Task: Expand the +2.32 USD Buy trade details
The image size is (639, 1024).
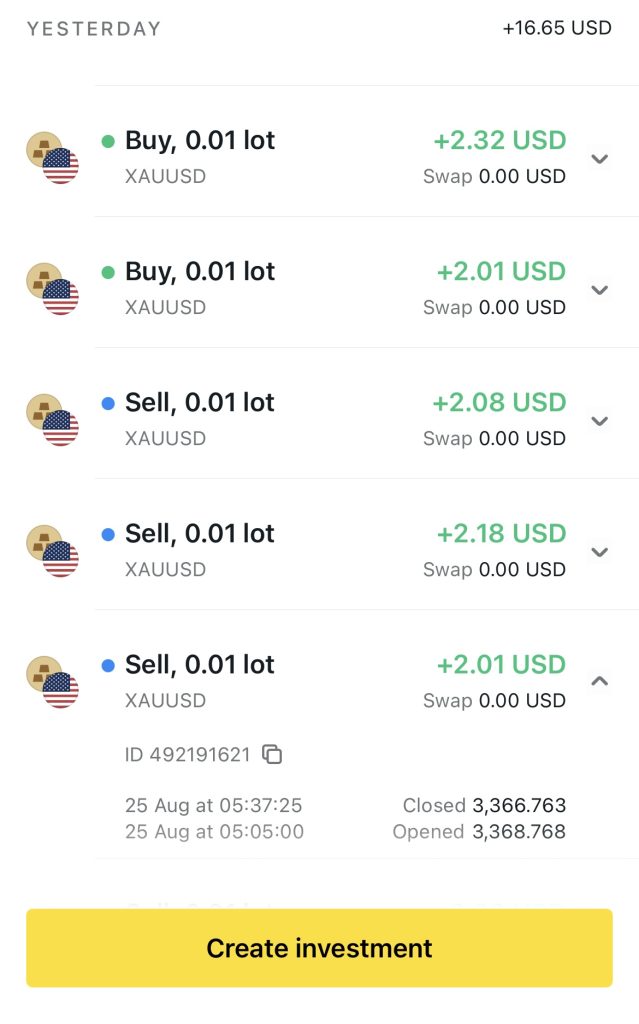Action: [x=599, y=159]
